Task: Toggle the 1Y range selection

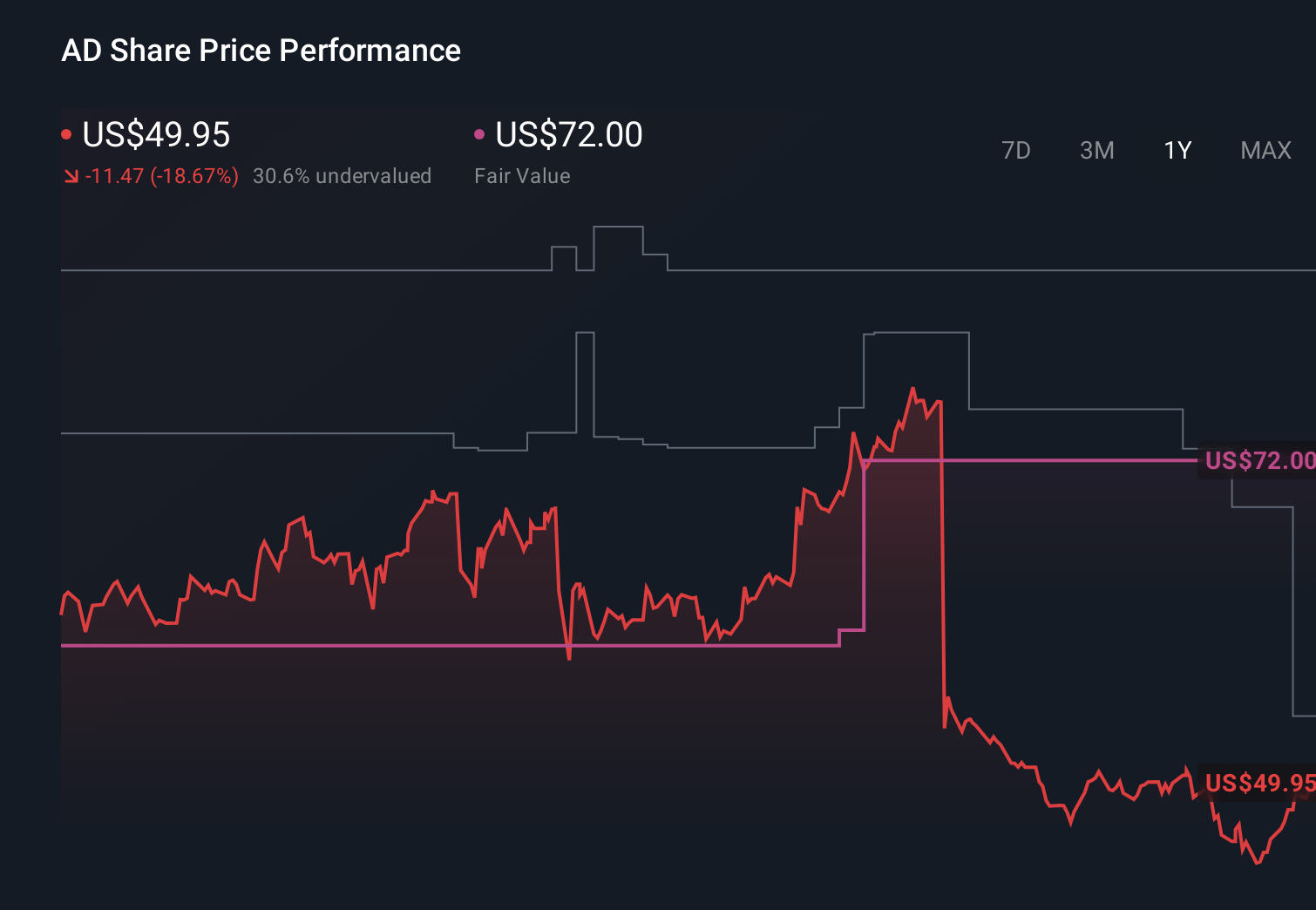Action: pyautogui.click(x=1177, y=150)
